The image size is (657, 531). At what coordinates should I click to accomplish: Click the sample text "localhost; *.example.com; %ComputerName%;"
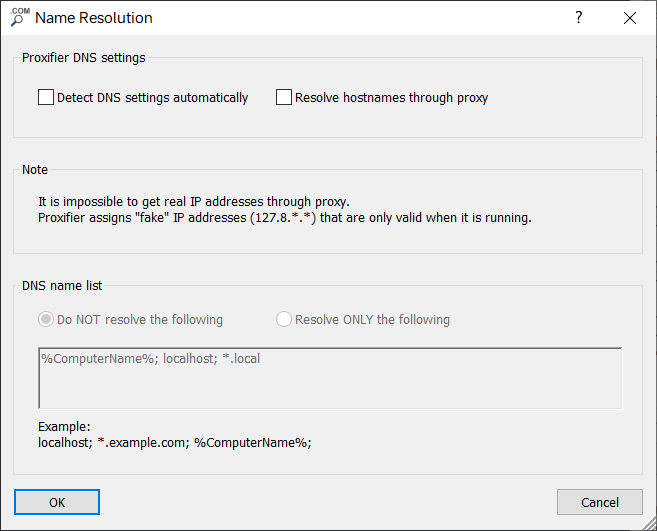[175, 442]
